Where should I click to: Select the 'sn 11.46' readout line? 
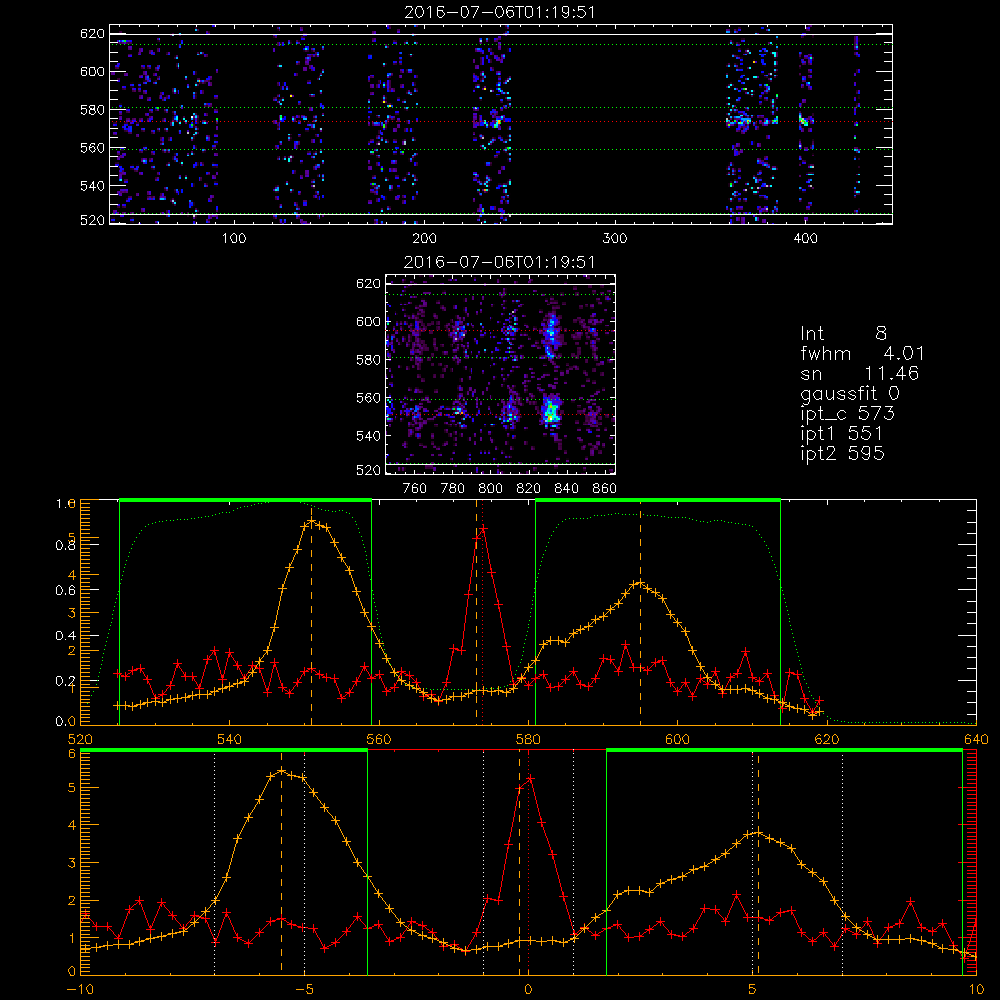pyautogui.click(x=859, y=374)
